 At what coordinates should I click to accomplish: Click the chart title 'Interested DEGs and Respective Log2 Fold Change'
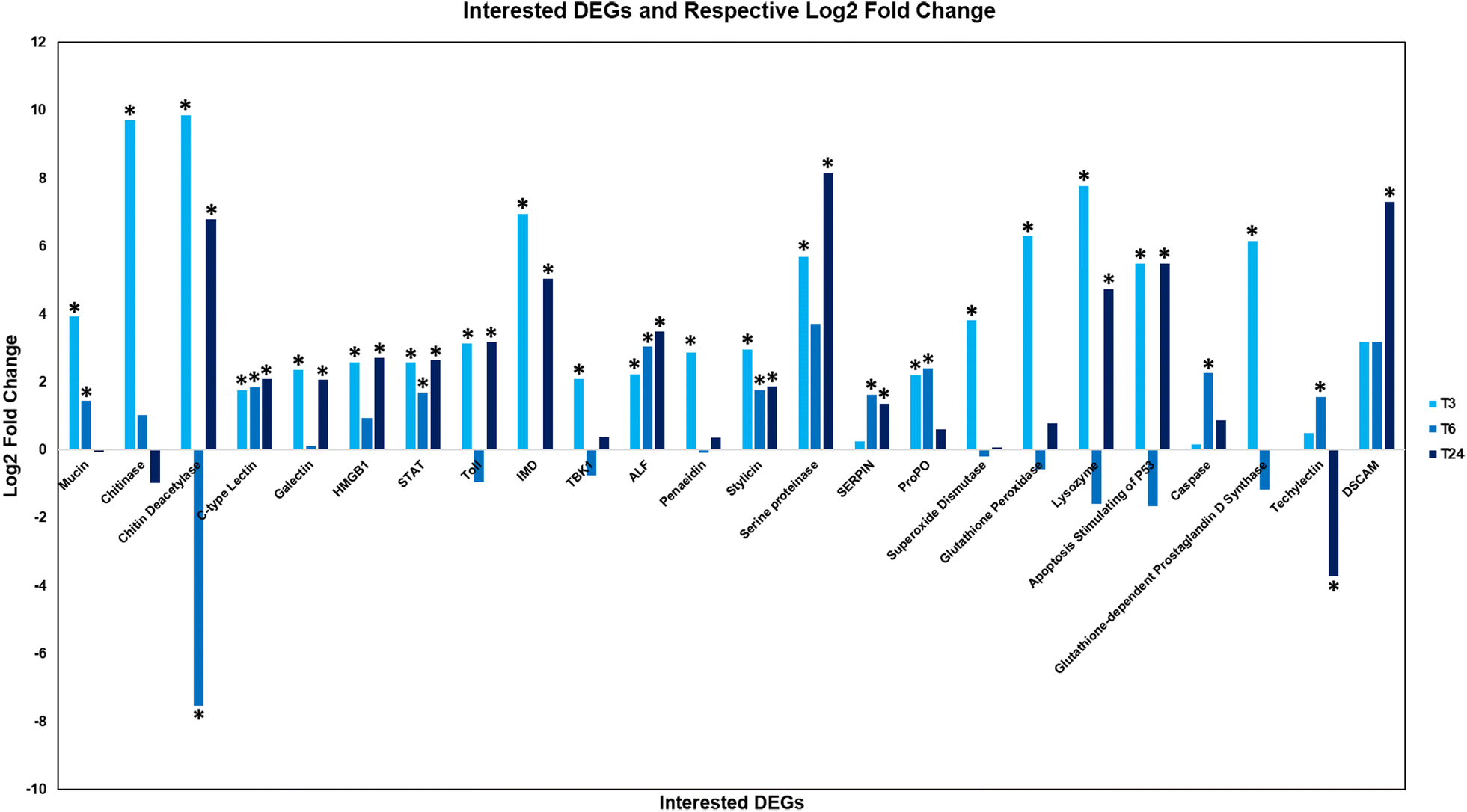point(729,11)
